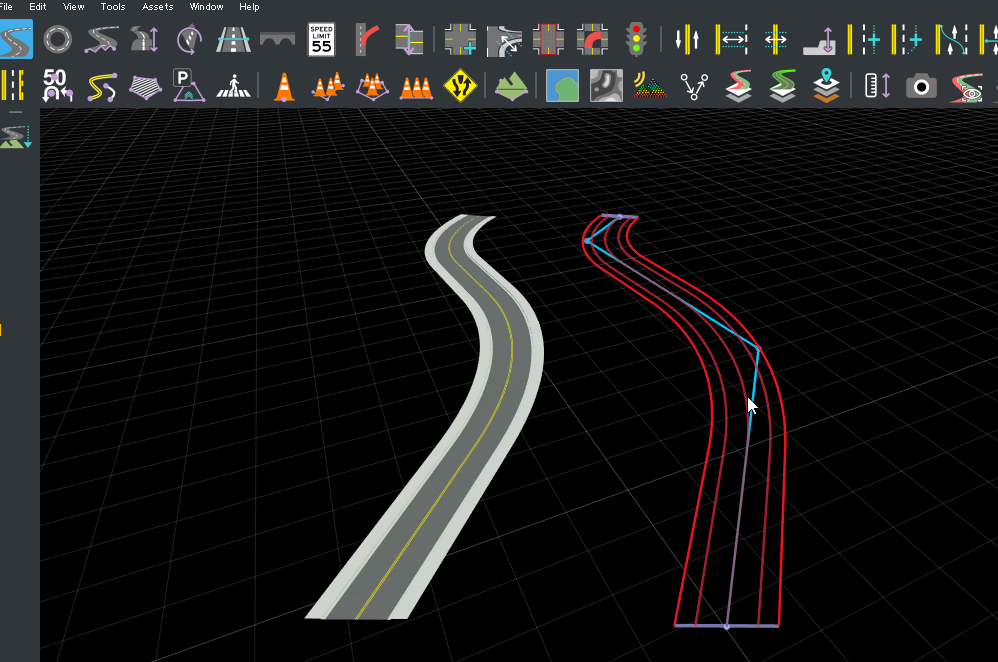Take a capture with the camera tool
Screen dimensions: 998x662
[921, 85]
